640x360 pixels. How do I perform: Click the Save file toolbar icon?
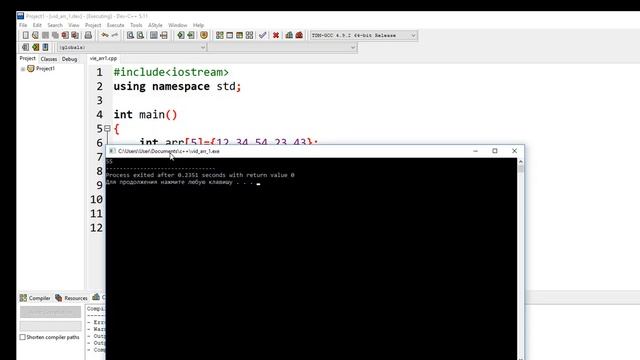pos(45,36)
